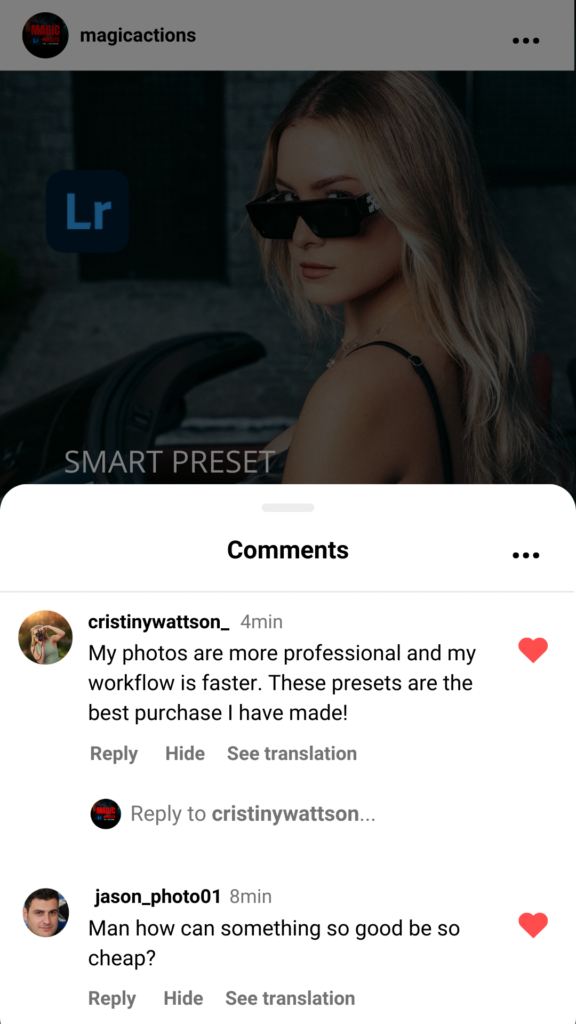Unlike cristinywattson_ comment heart
Screen dimensions: 576x1024
point(533,650)
